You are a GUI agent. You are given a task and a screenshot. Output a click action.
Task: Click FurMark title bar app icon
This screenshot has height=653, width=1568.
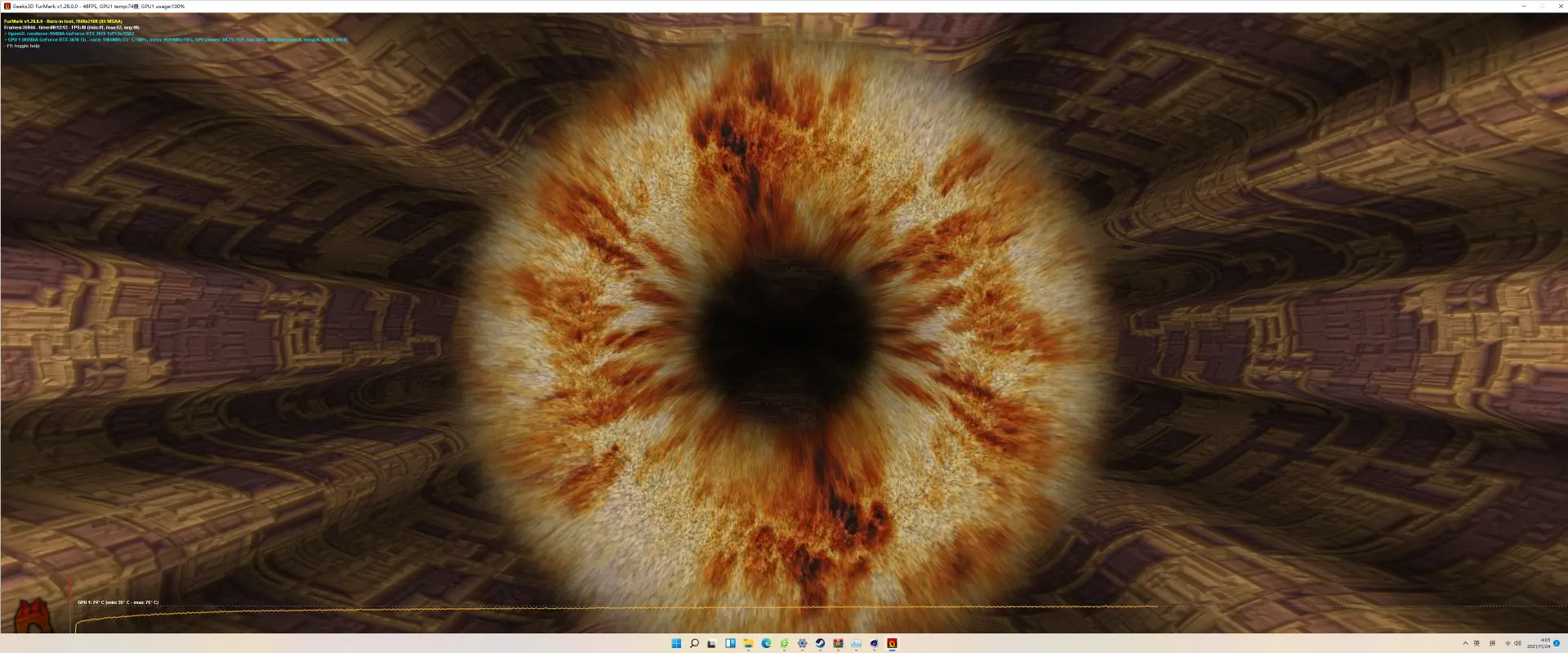[x=7, y=6]
